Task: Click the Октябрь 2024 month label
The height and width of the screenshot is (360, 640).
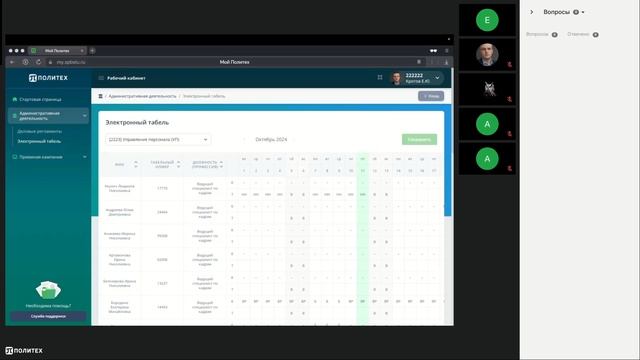Action: click(271, 140)
